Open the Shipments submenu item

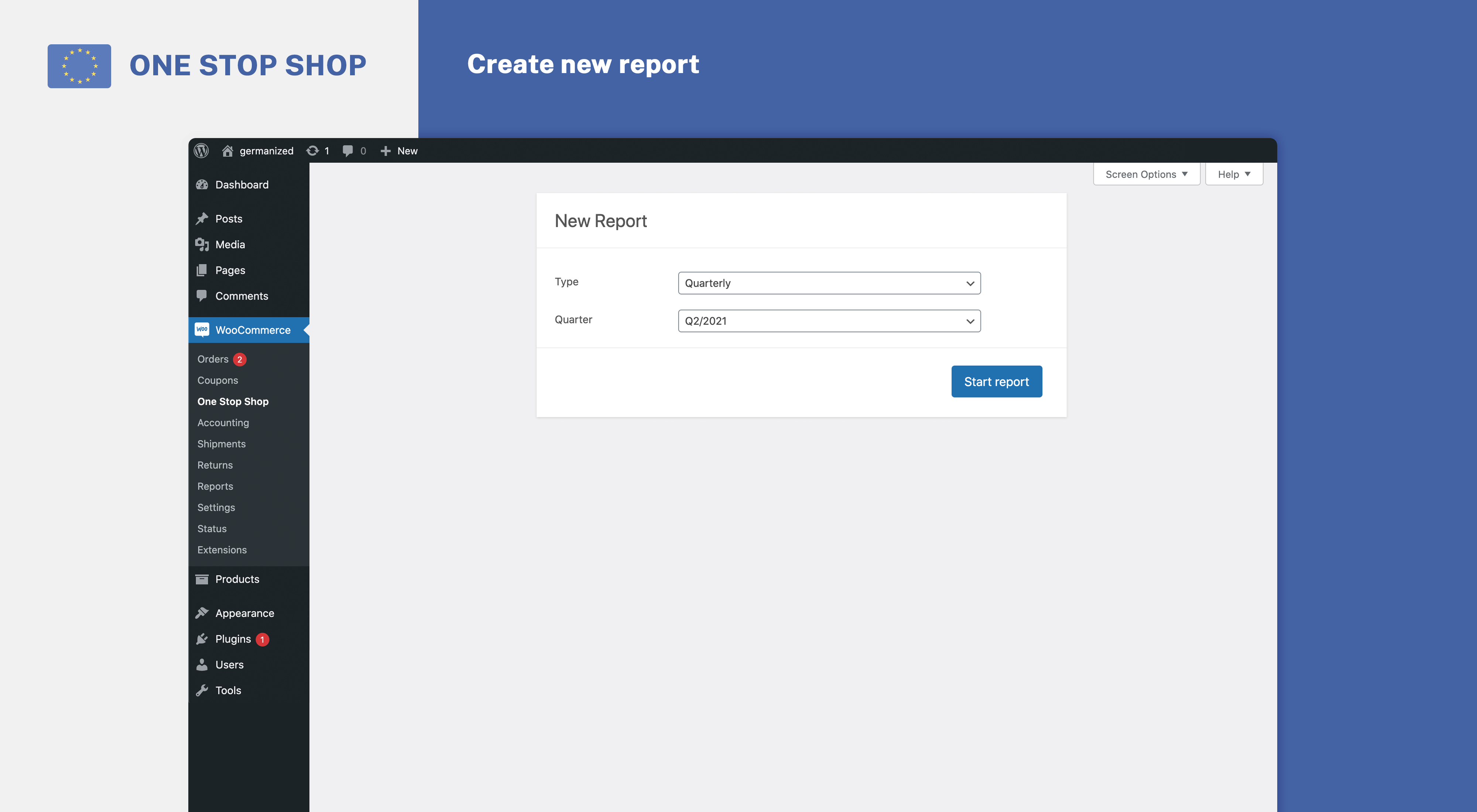(221, 444)
